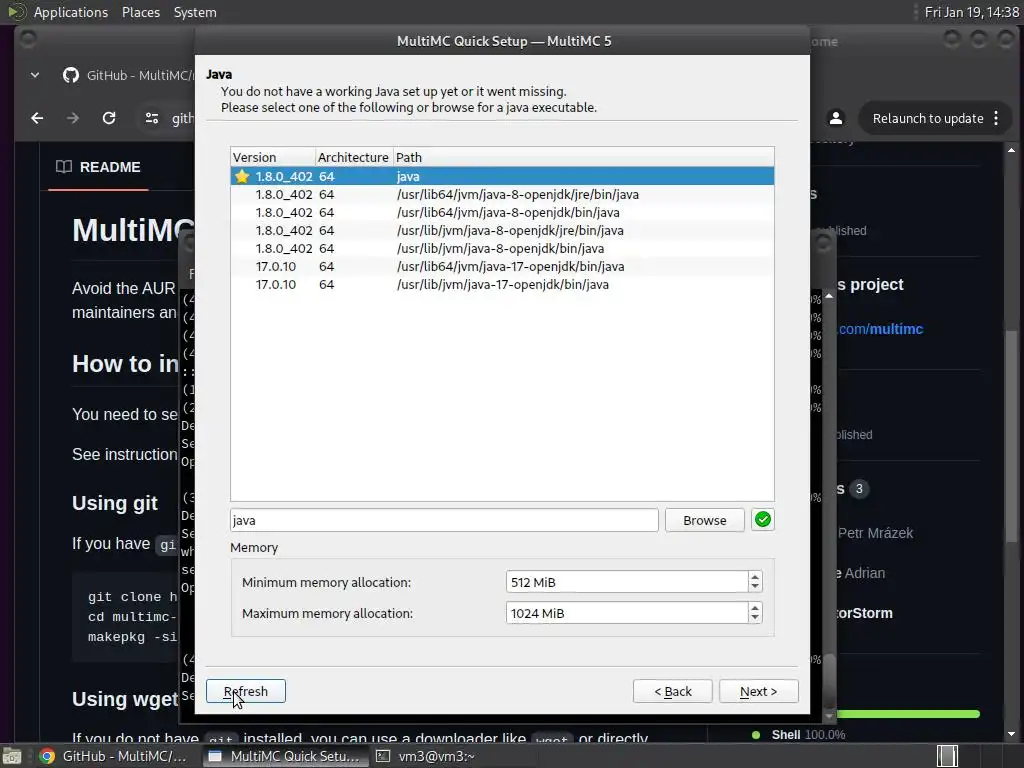The width and height of the screenshot is (1024, 768).
Task: Select /usr/lib/jvm/java-8-openjdk/jre/bin/java row
Action: click(502, 231)
